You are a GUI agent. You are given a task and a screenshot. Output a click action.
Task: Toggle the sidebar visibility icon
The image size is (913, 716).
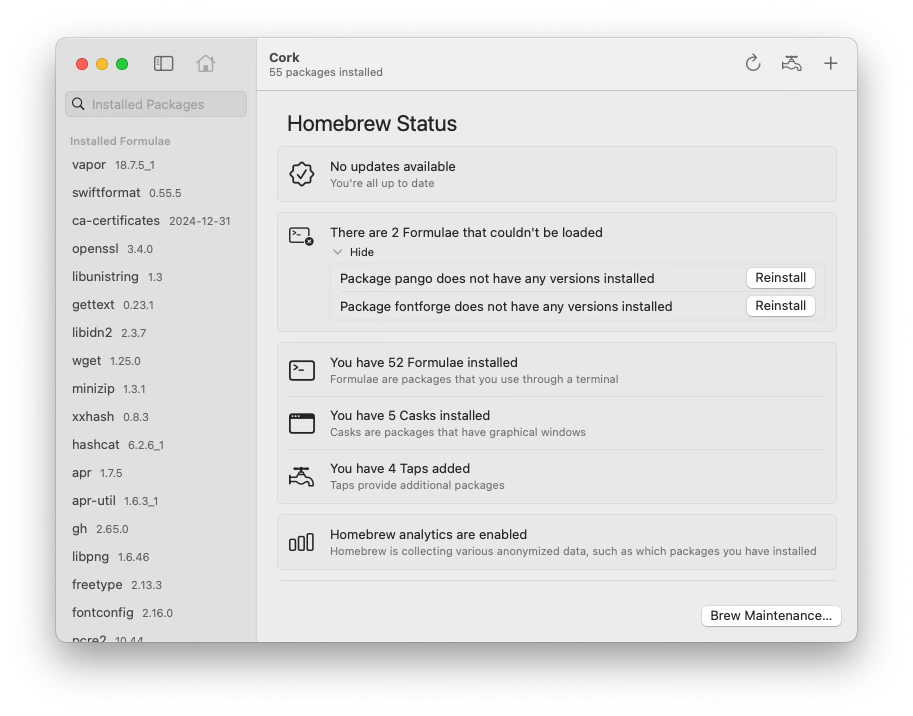point(164,63)
